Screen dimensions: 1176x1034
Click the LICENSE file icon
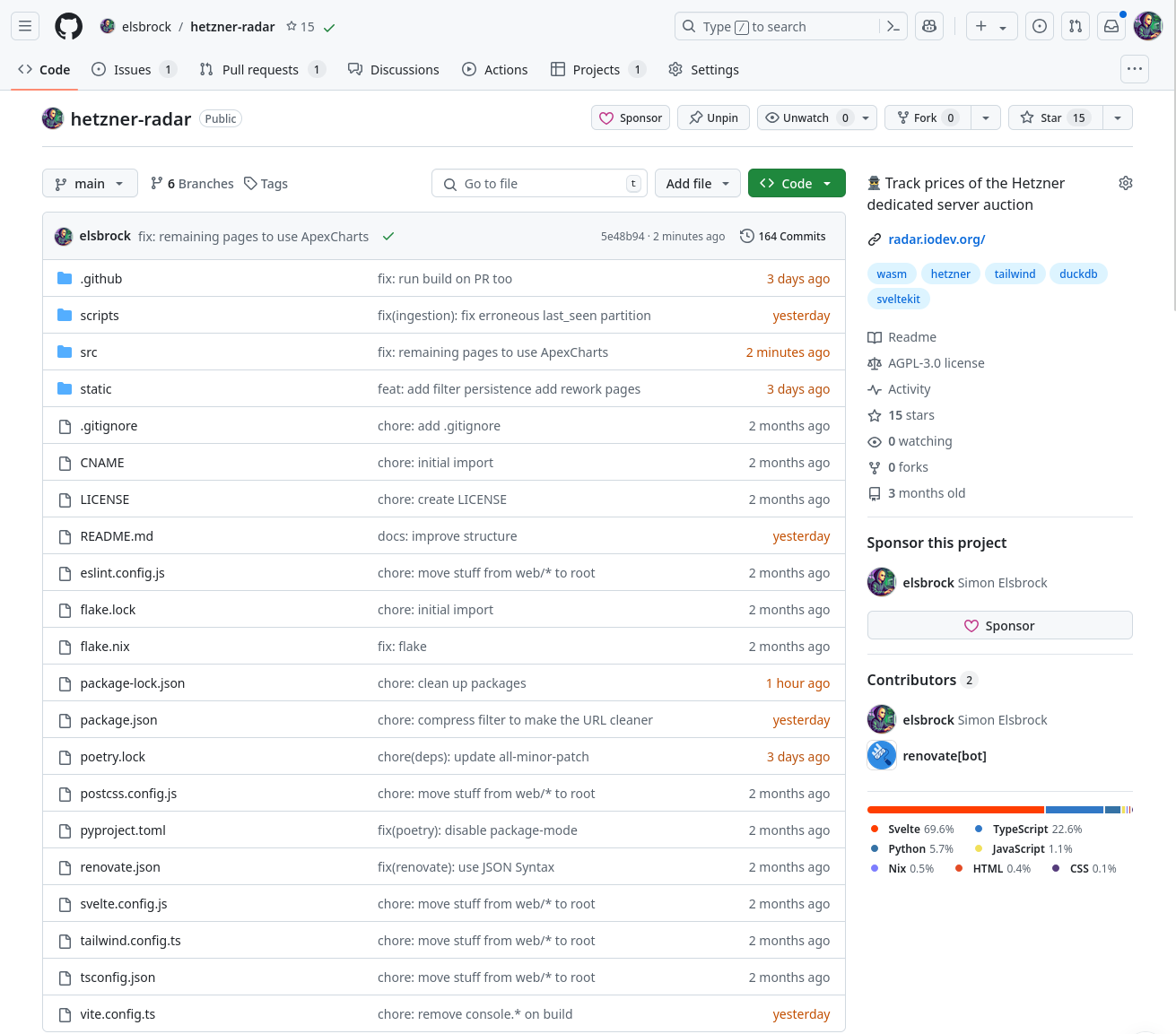pos(65,500)
